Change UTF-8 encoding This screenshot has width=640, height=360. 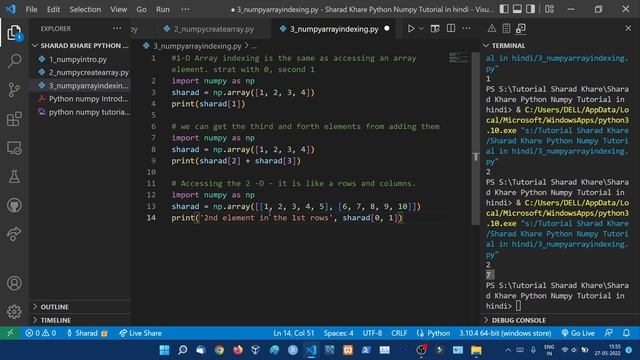click(x=372, y=333)
